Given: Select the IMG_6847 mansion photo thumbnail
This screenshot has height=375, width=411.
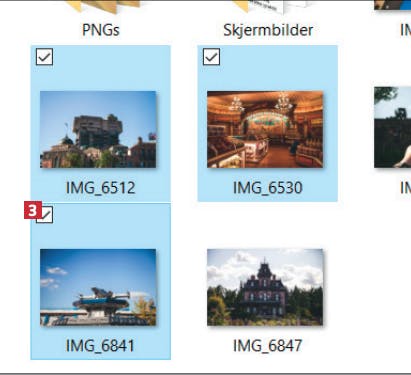Looking at the screenshot, I should point(265,287).
